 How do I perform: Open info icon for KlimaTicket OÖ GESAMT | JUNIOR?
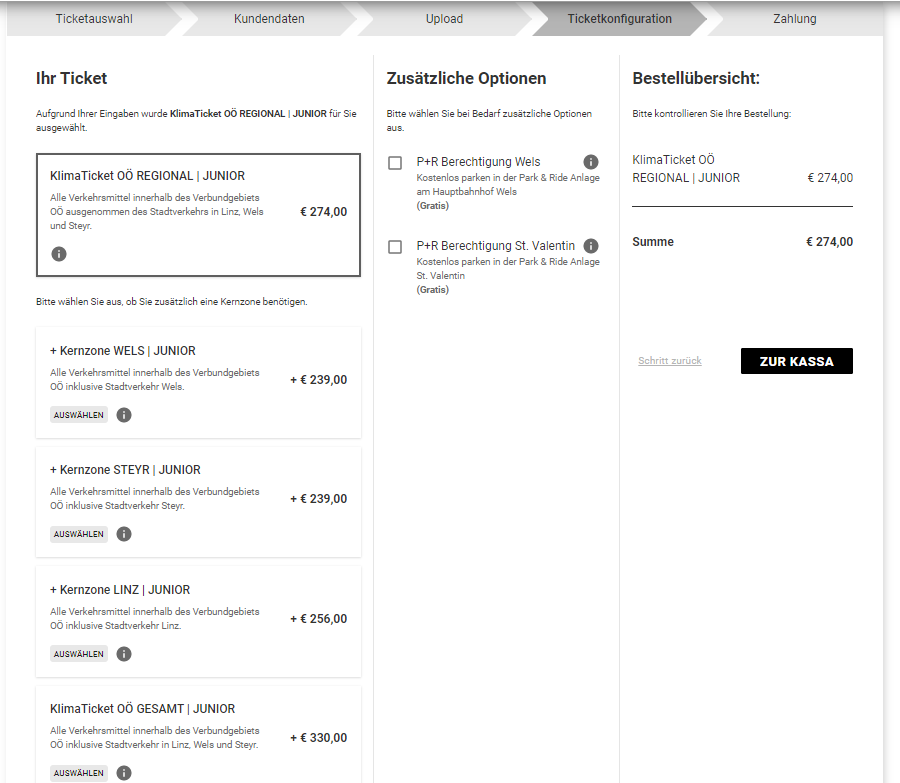pyautogui.click(x=124, y=773)
